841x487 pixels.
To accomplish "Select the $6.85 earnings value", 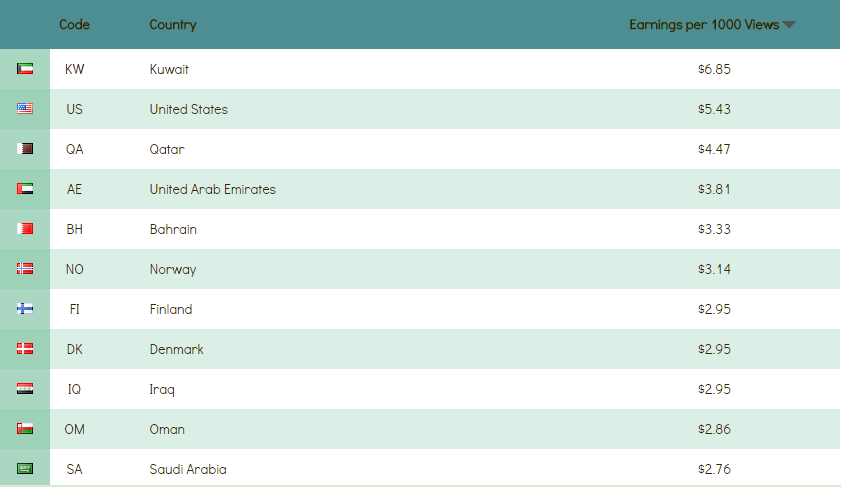I will tap(714, 69).
